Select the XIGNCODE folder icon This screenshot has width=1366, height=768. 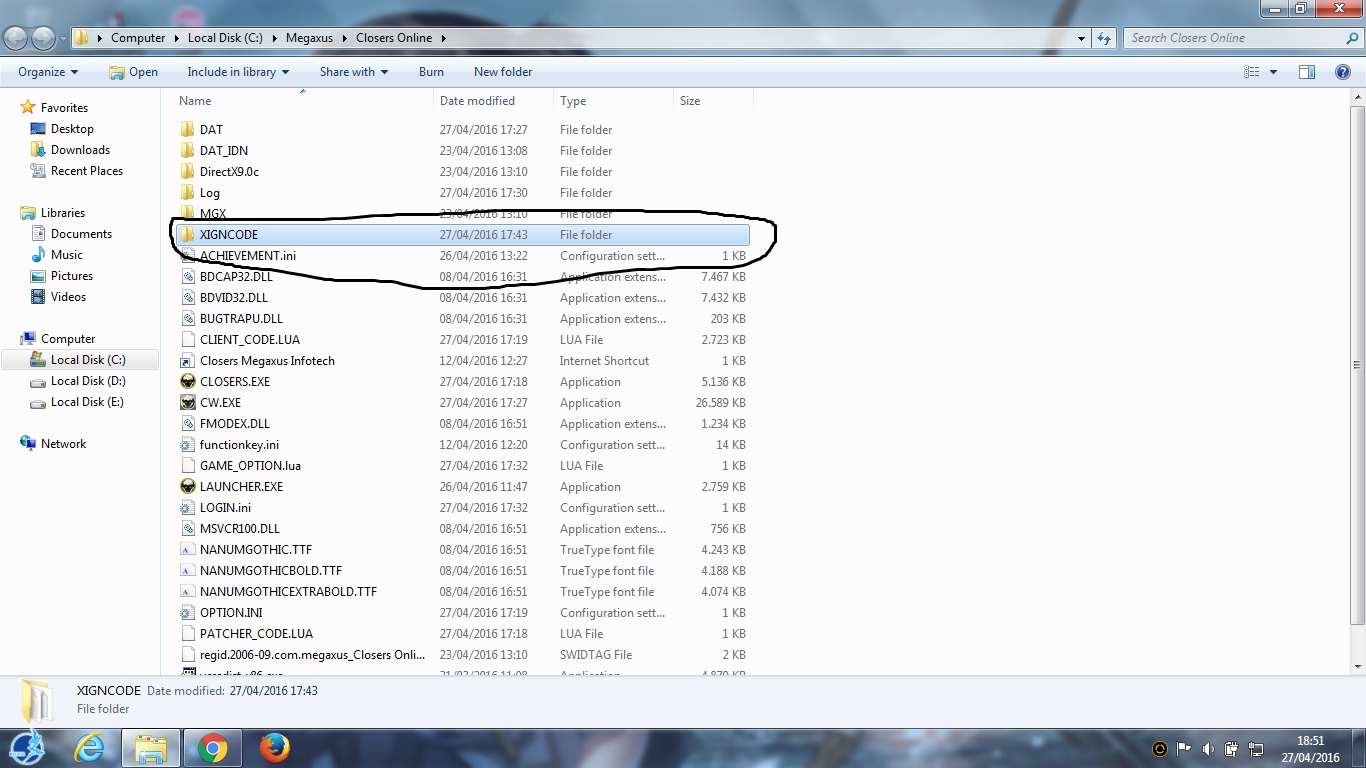(187, 235)
